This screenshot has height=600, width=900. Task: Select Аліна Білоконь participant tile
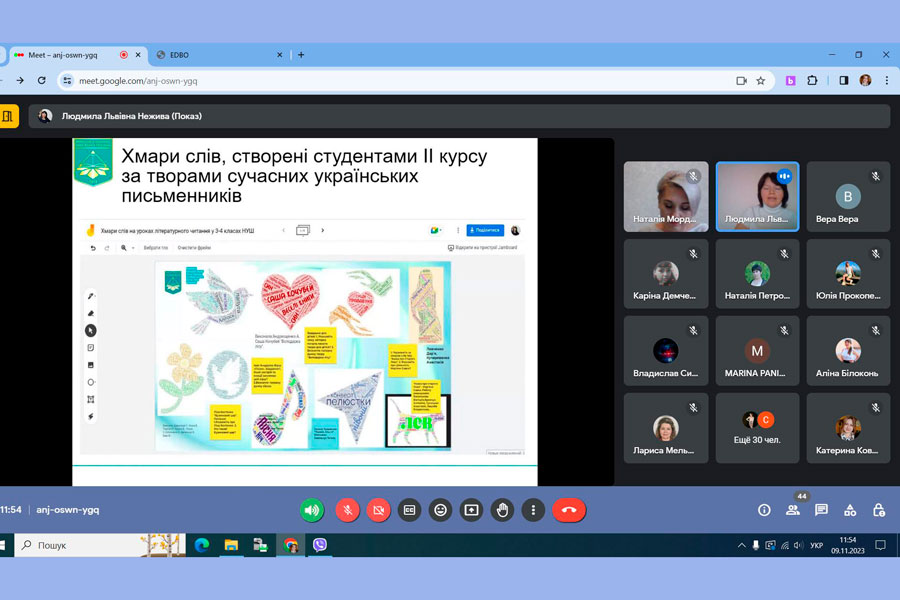[x=848, y=351]
